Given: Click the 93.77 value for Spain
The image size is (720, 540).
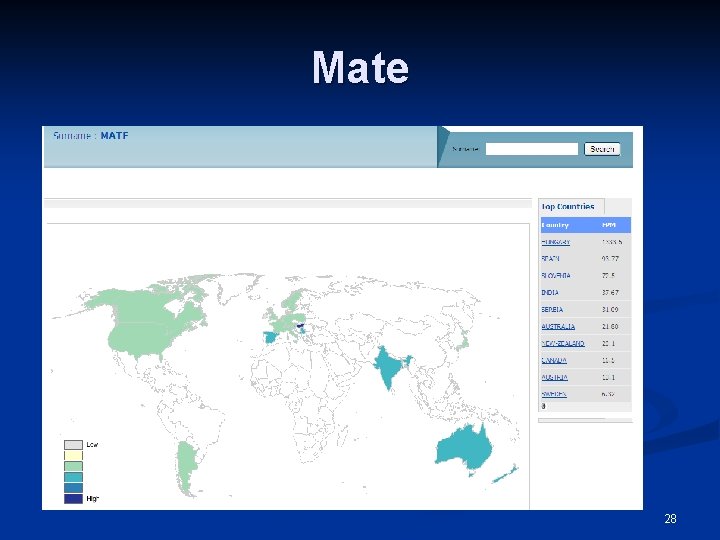Looking at the screenshot, I should pyautogui.click(x=610, y=259).
